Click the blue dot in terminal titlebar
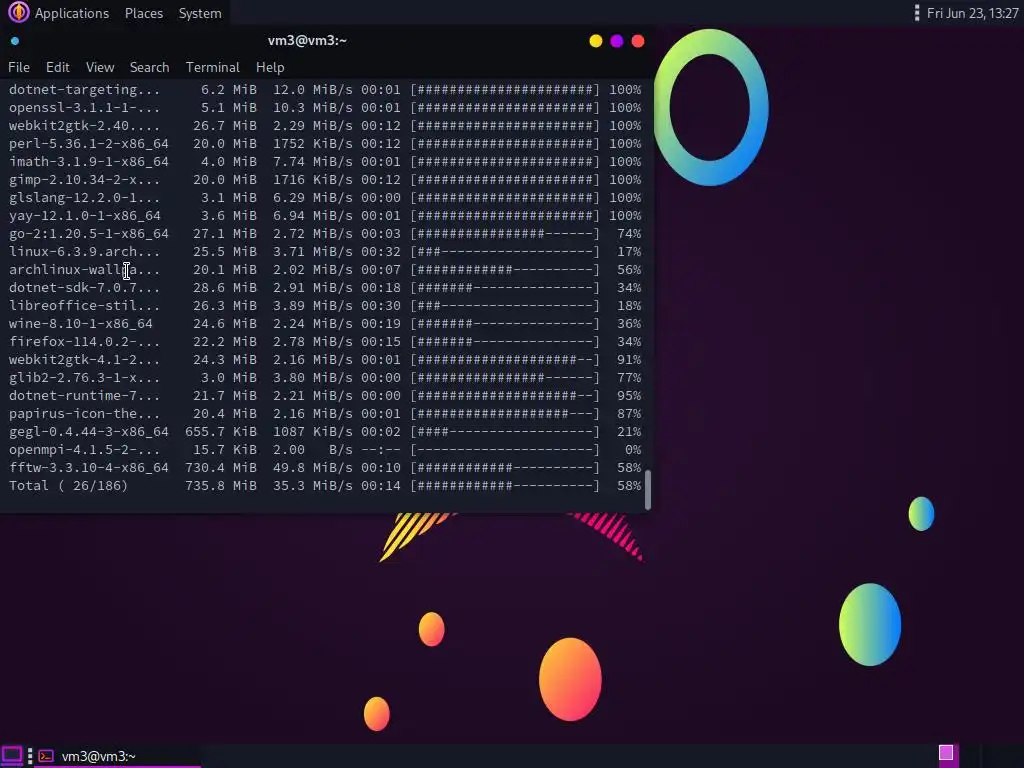1024x768 pixels. pos(15,41)
